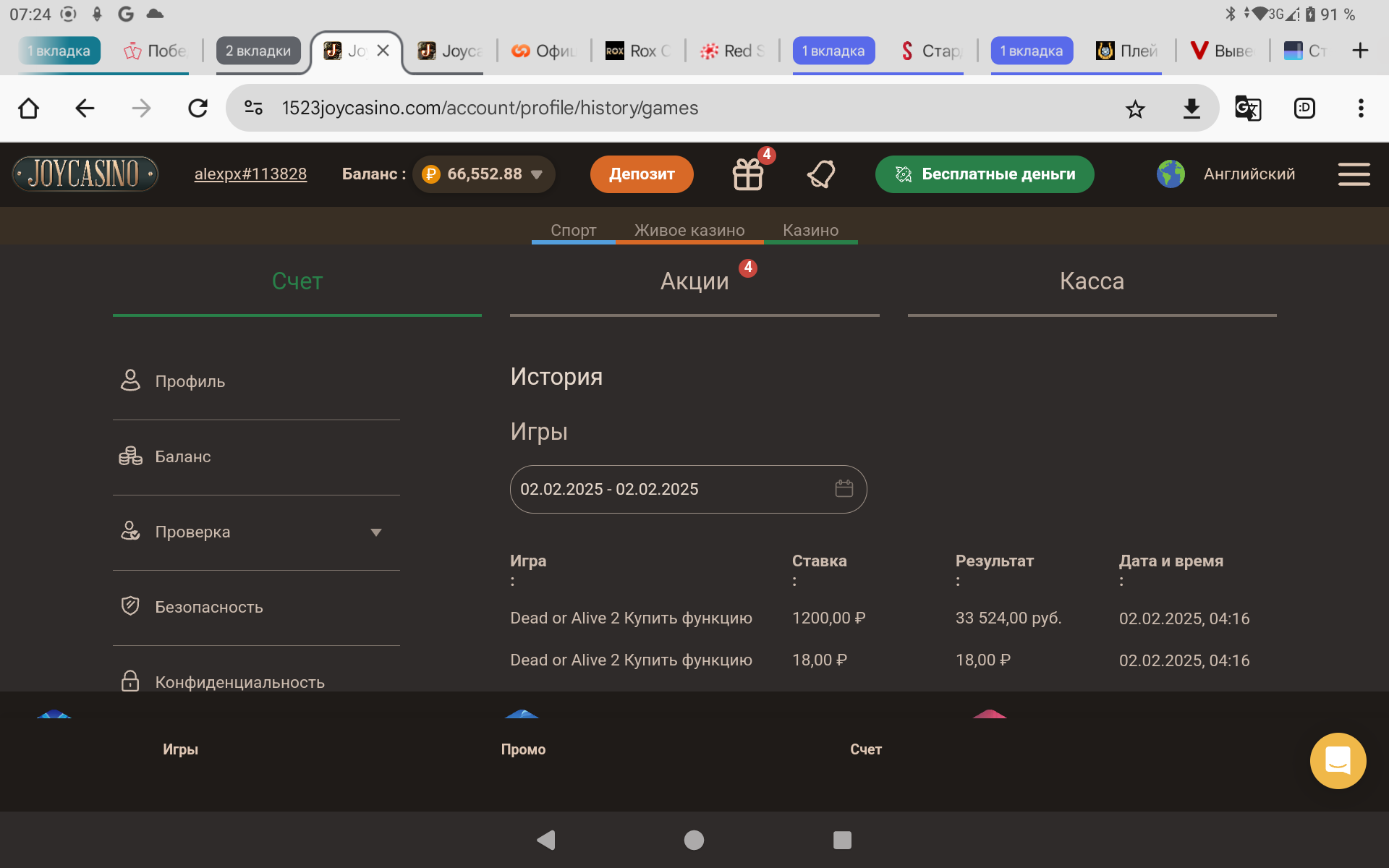Reload the page with refresh icon
1389x868 pixels.
click(x=197, y=109)
